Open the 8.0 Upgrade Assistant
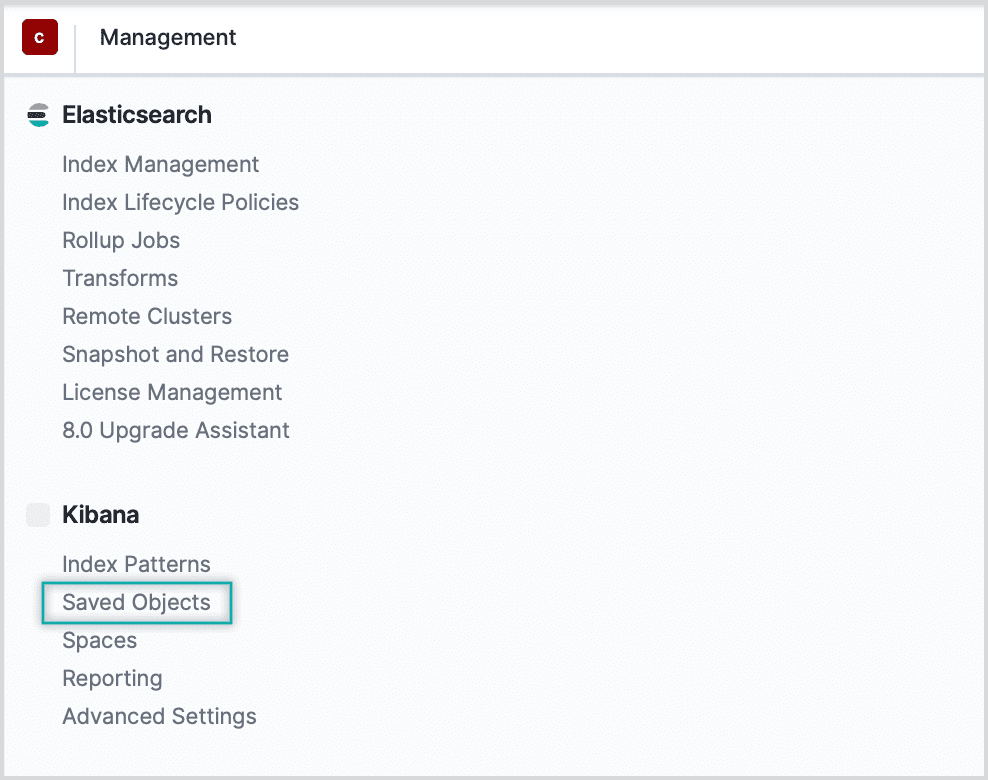This screenshot has height=780, width=988. point(176,430)
